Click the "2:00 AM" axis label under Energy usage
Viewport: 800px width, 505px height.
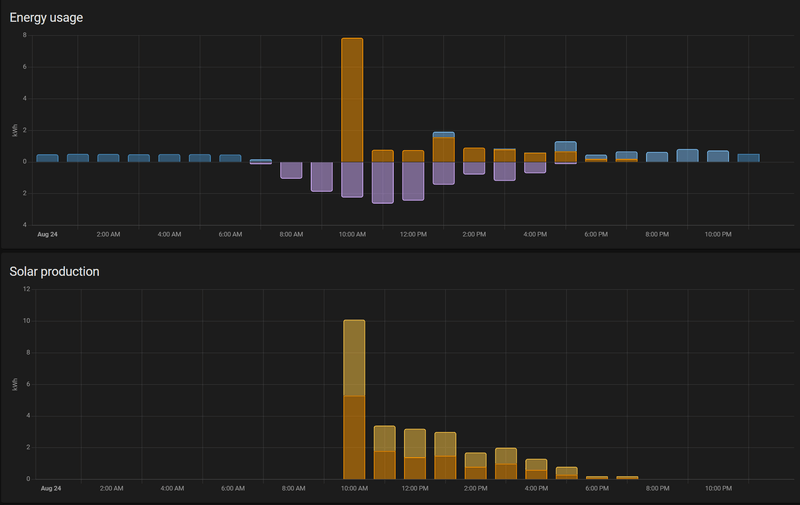108,235
